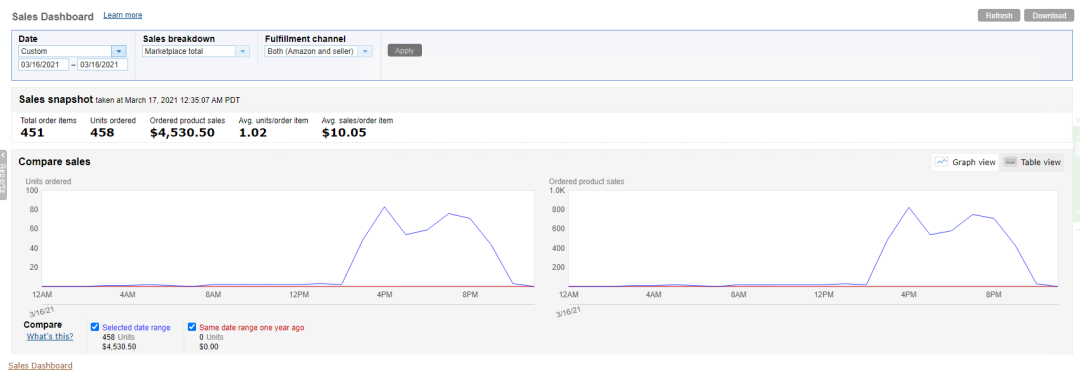
Task: Click the Sales Dashboard breadcrumb link
Action: coord(40,366)
